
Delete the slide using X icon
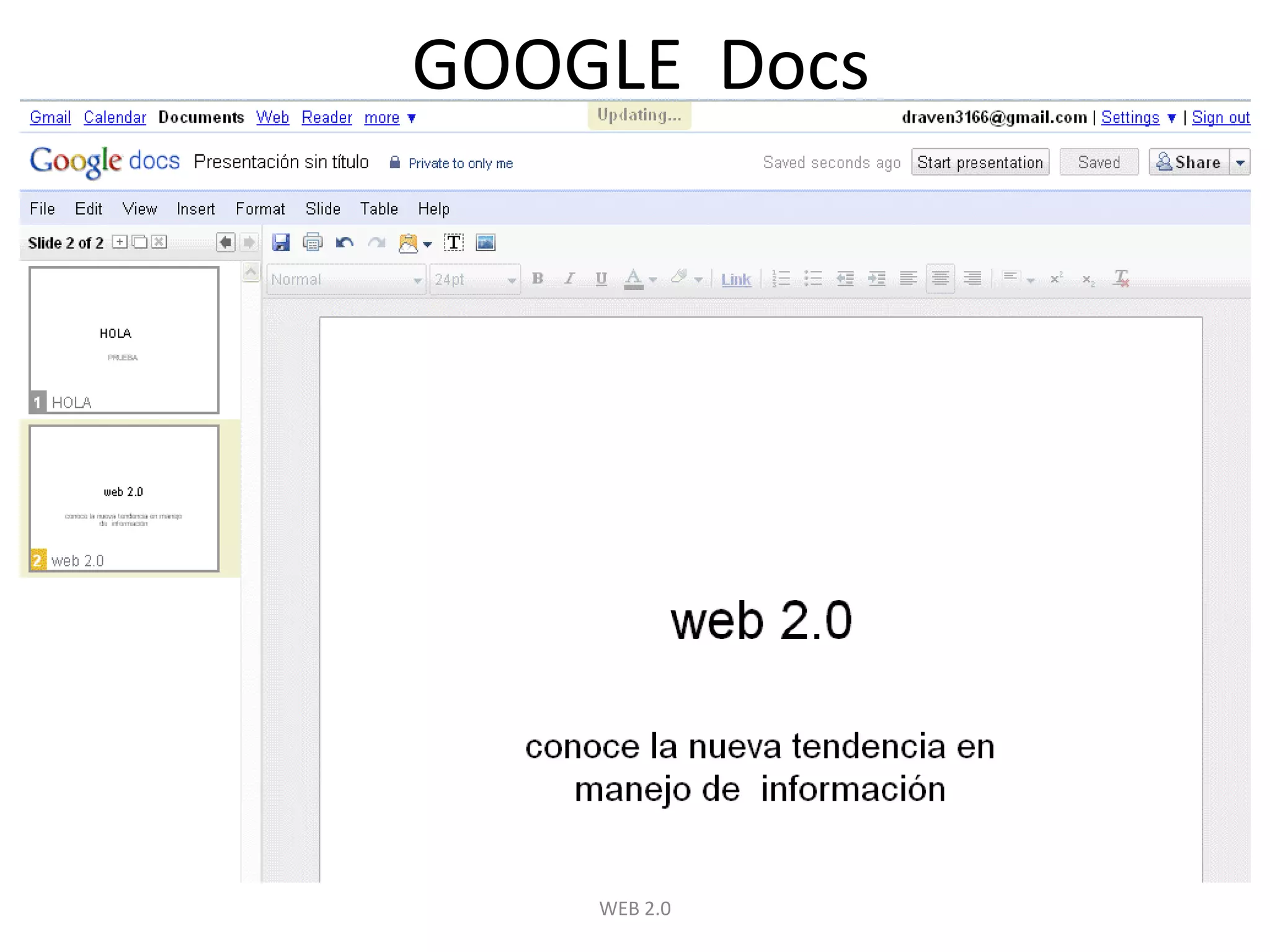tap(159, 242)
